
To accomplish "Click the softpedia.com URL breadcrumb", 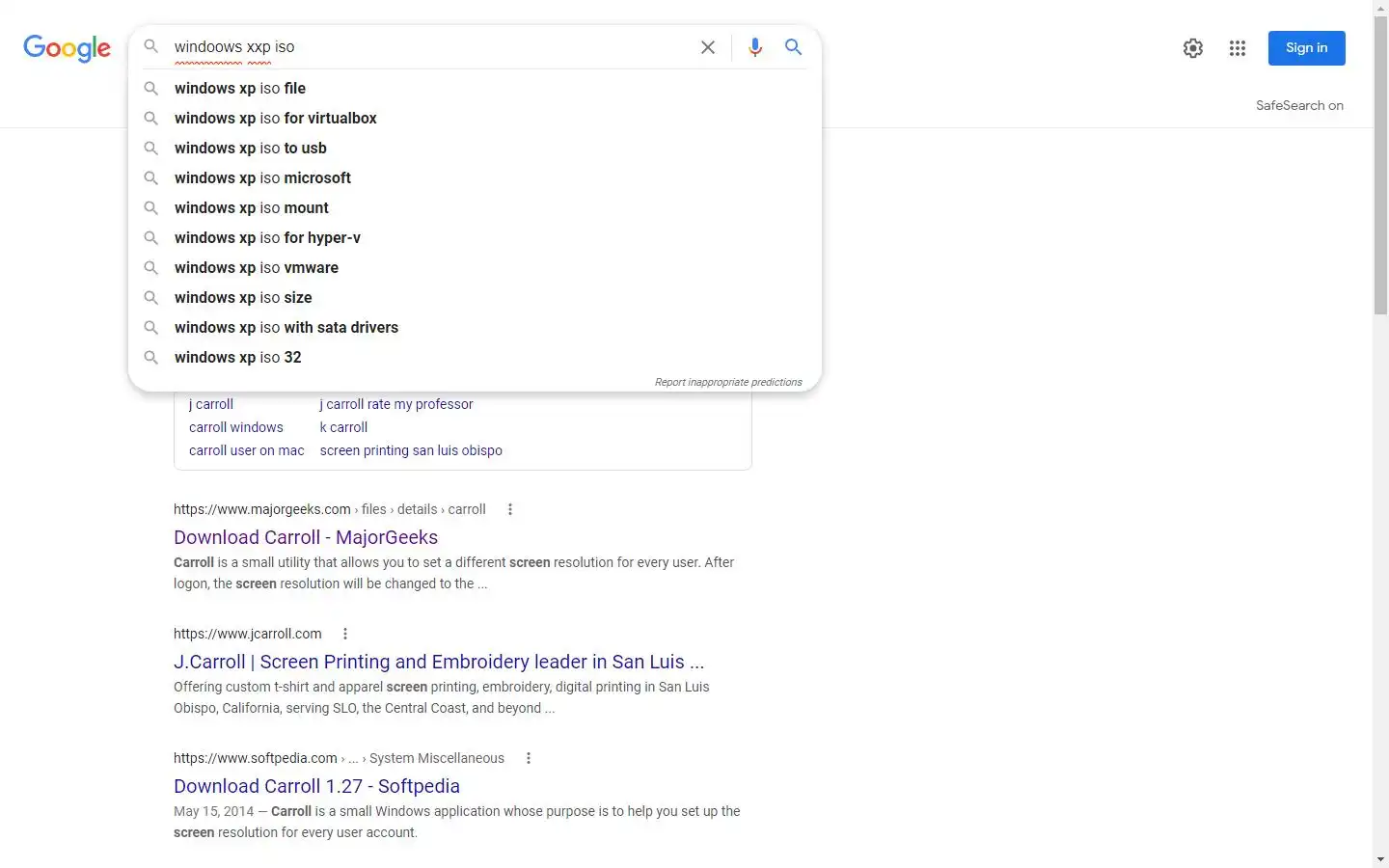I will 339,758.
